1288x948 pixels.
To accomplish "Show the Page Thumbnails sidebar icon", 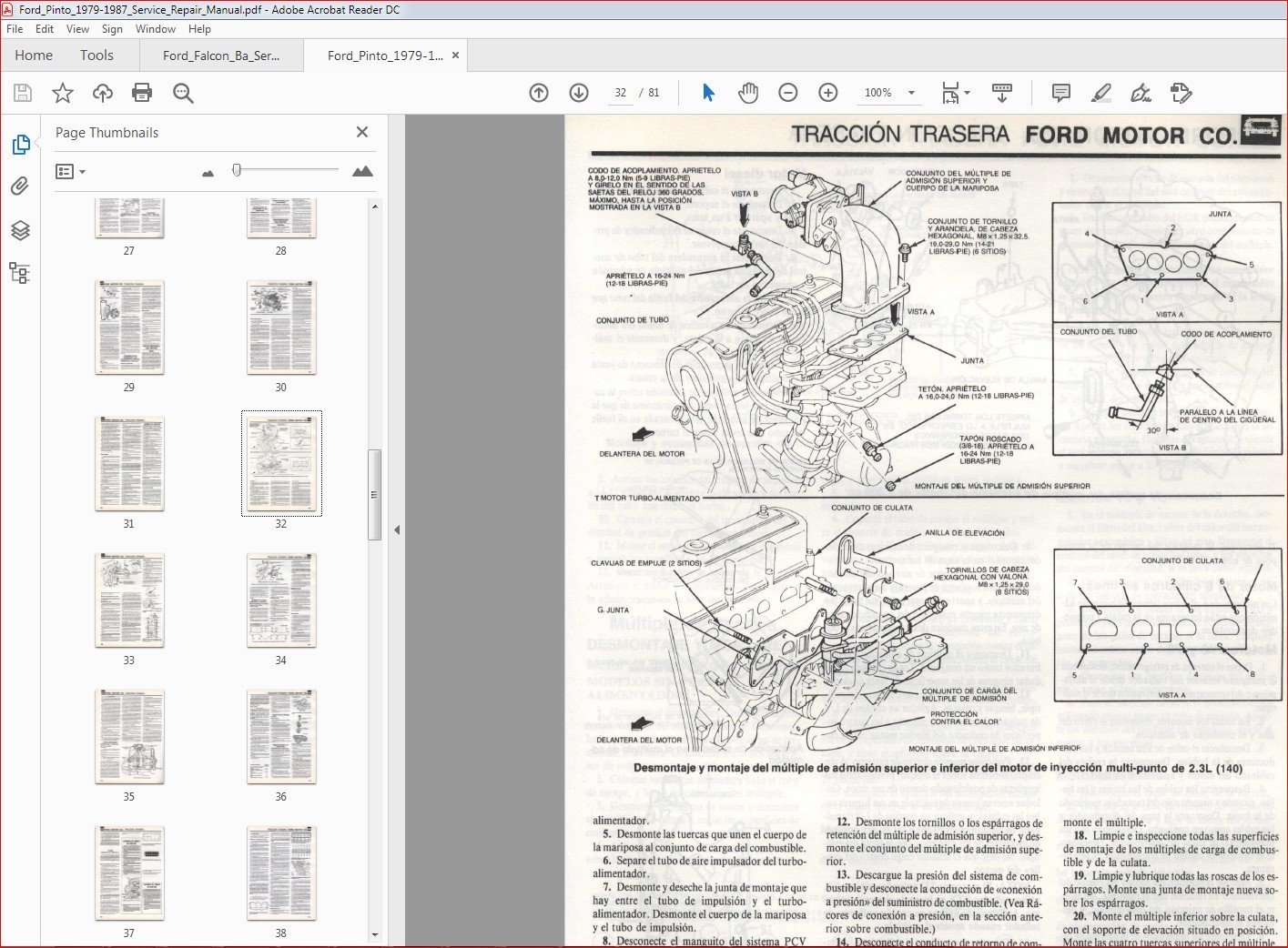I will (x=20, y=145).
